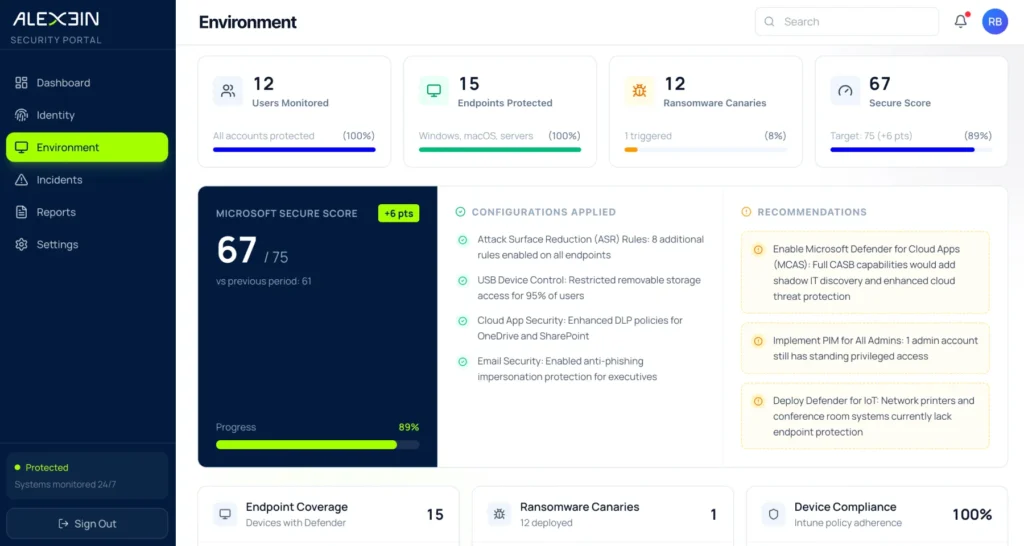Click the Sign Out button
Image resolution: width=1024 pixels, height=546 pixels.
[x=87, y=523]
